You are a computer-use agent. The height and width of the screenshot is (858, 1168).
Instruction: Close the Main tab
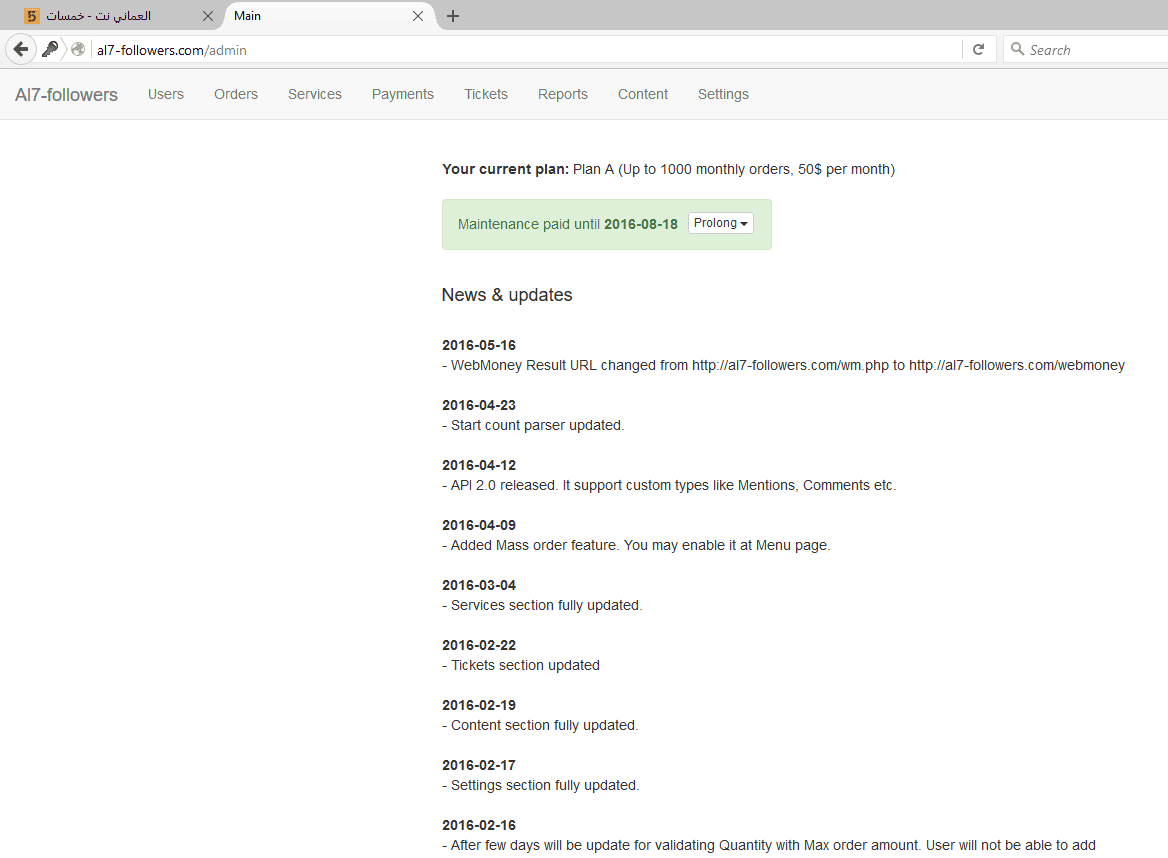click(418, 16)
